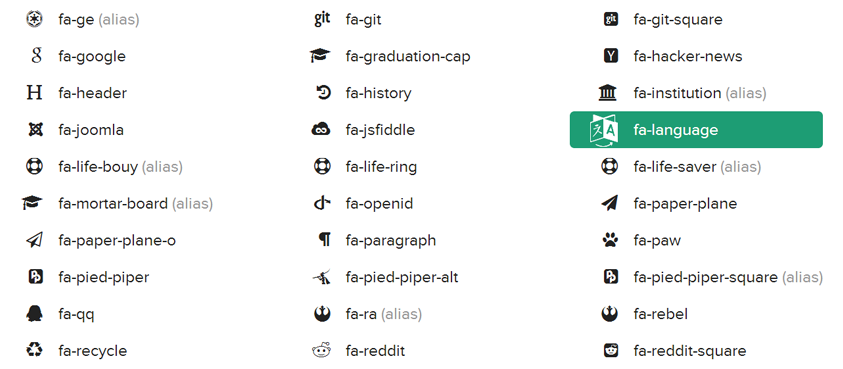Open the fa-header link

coord(92,93)
